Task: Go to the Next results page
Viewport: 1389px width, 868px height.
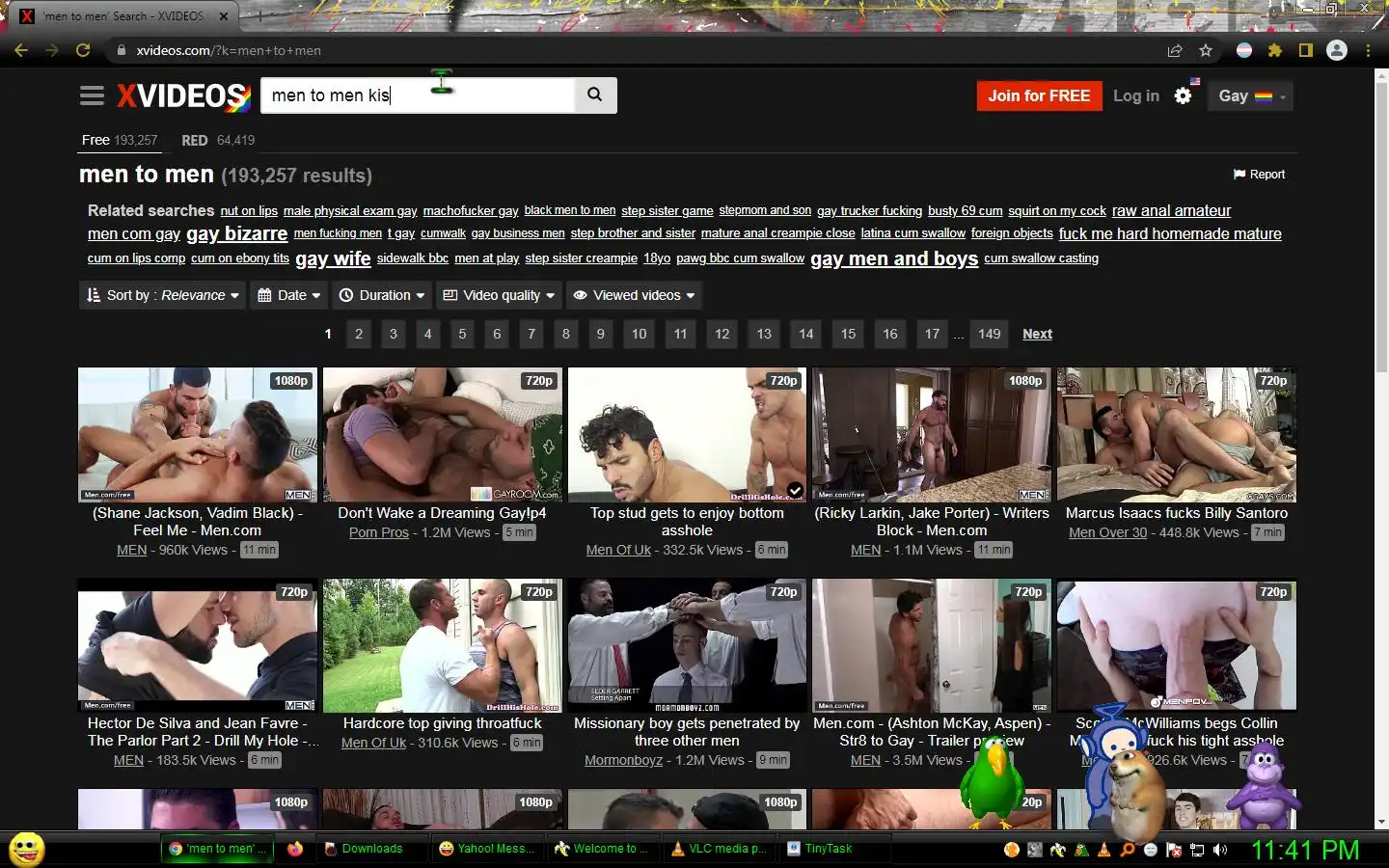Action: click(x=1037, y=334)
